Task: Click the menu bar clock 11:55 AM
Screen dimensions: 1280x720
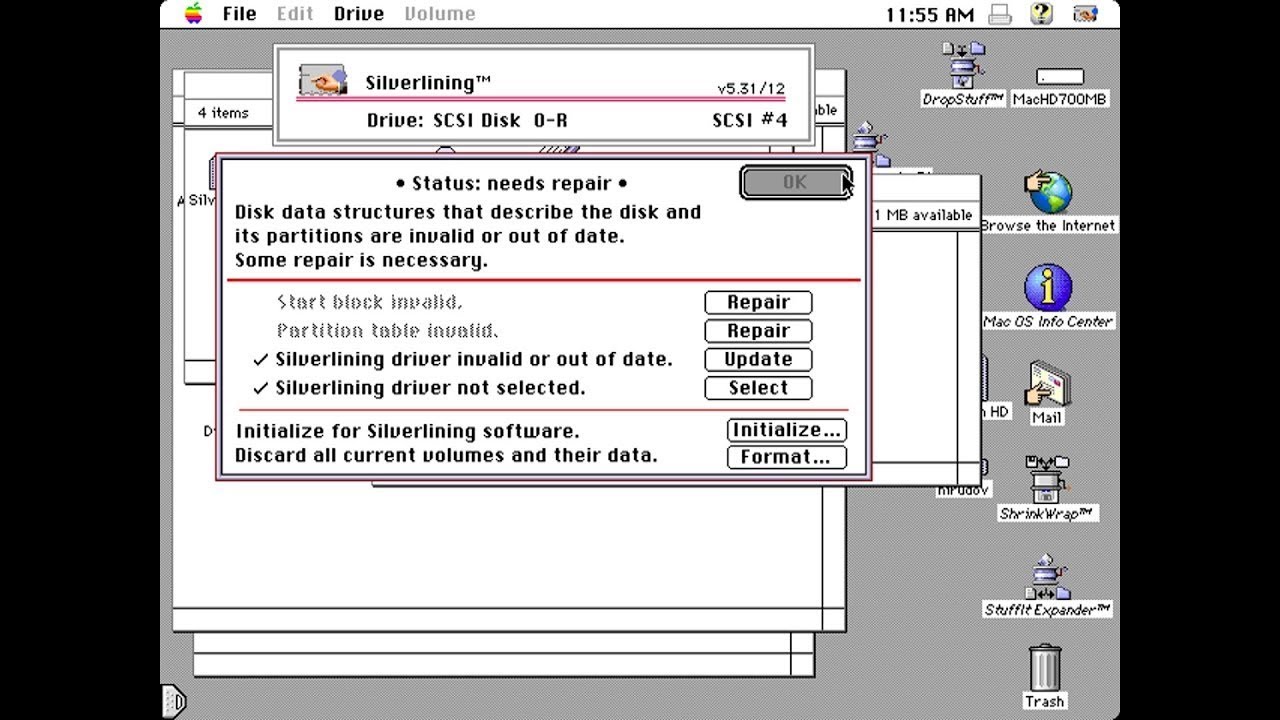Action: click(929, 14)
